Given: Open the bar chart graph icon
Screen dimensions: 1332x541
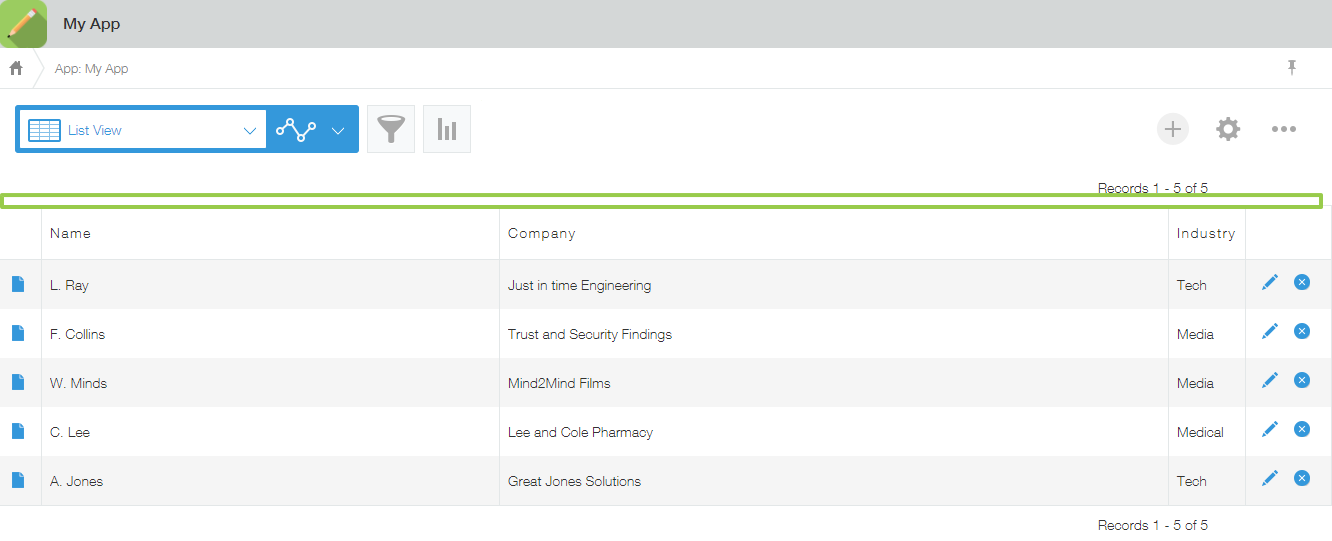Looking at the screenshot, I should pyautogui.click(x=447, y=129).
